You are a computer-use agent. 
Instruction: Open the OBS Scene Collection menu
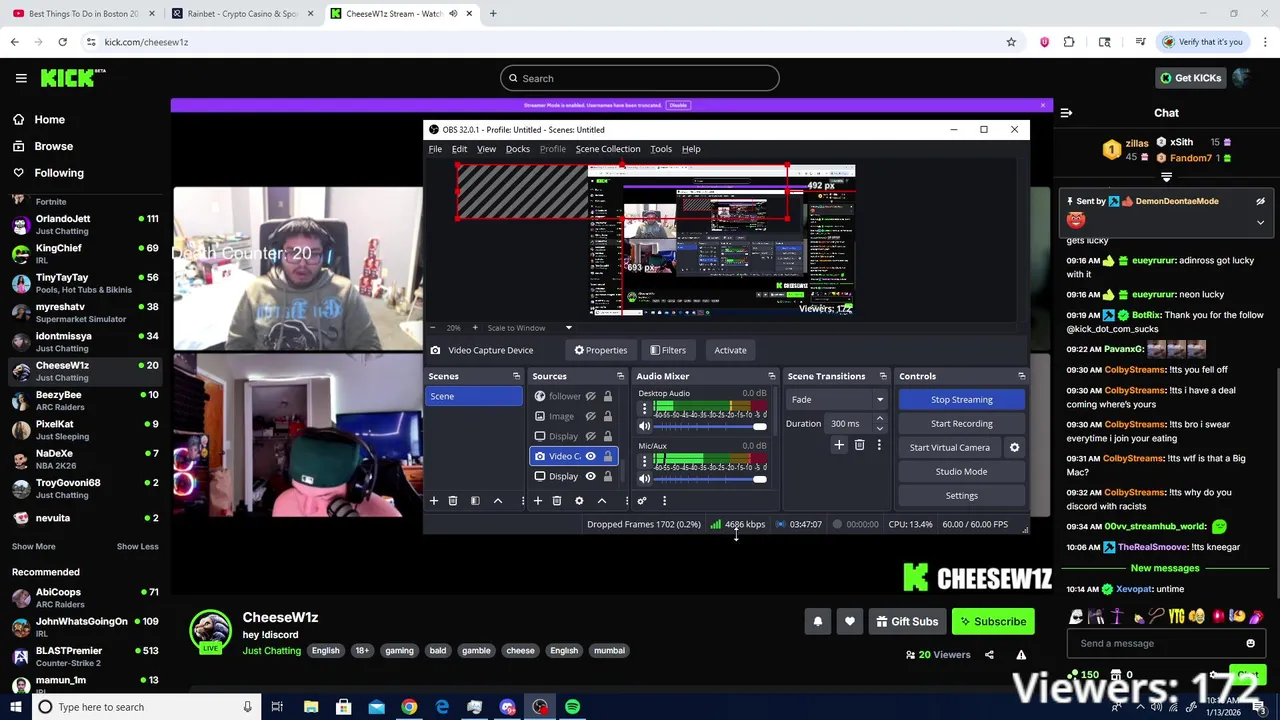point(608,149)
